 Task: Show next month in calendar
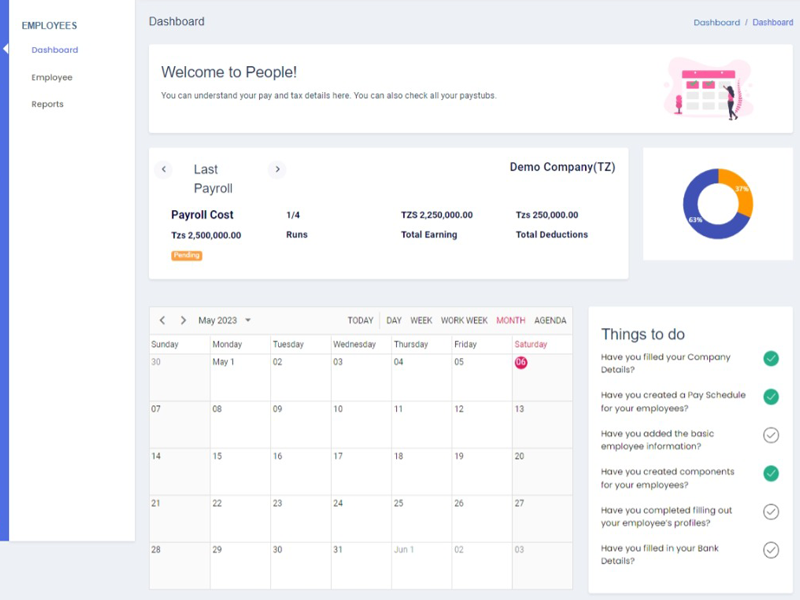click(183, 321)
